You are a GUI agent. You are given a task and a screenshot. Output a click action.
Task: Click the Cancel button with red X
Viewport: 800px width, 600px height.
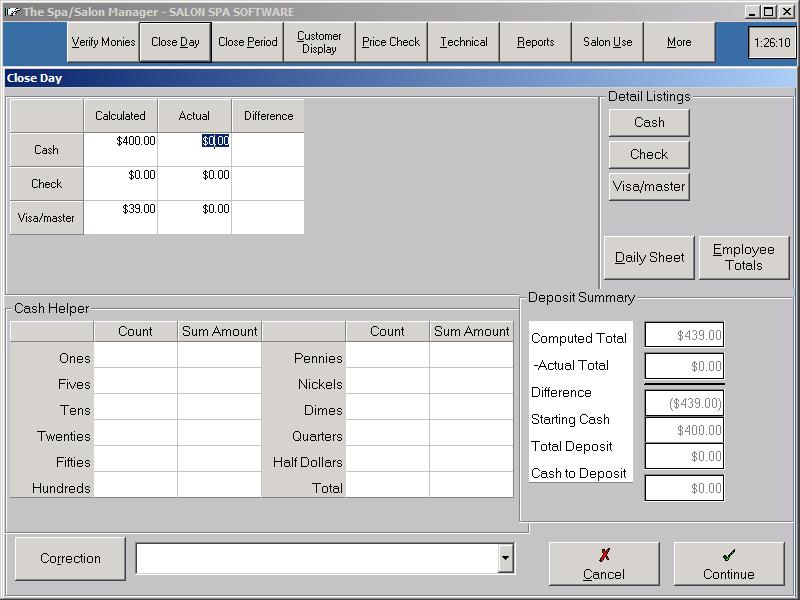click(604, 564)
